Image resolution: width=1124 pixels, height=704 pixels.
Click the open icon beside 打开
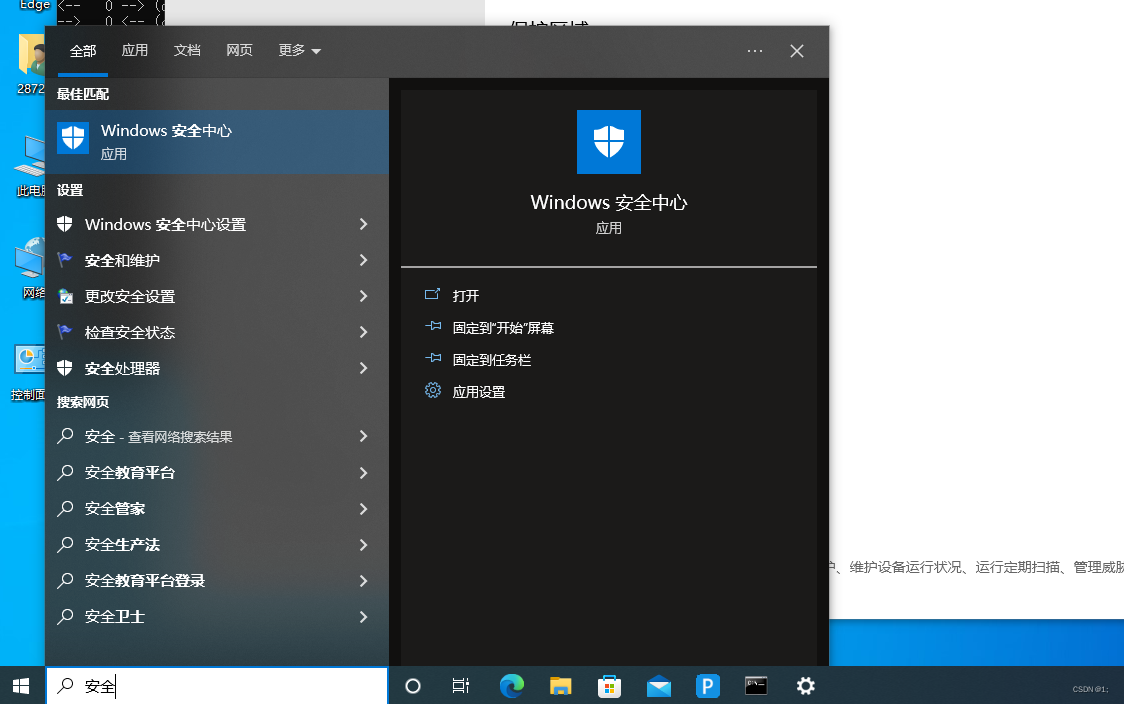click(432, 294)
